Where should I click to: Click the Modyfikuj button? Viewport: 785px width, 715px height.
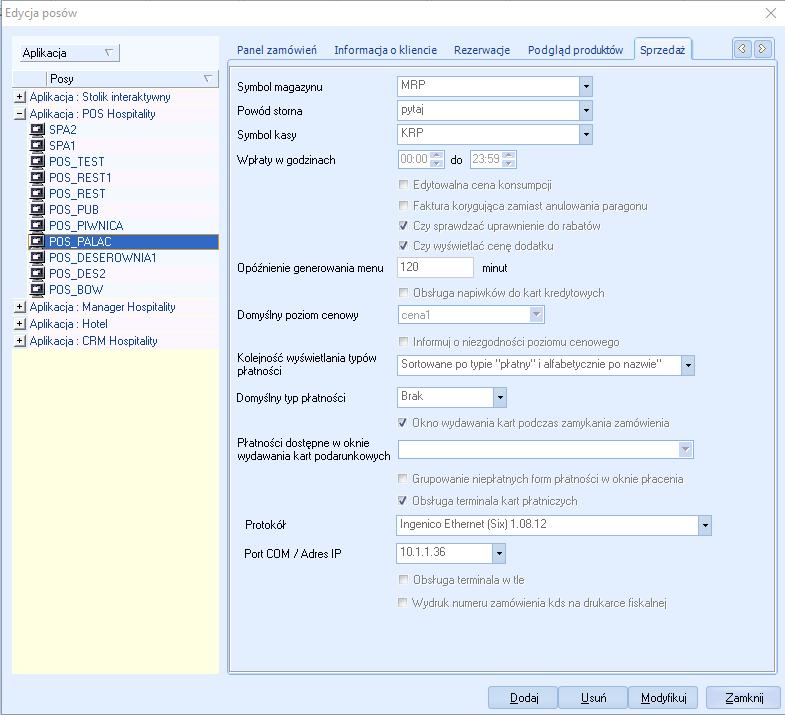point(663,698)
